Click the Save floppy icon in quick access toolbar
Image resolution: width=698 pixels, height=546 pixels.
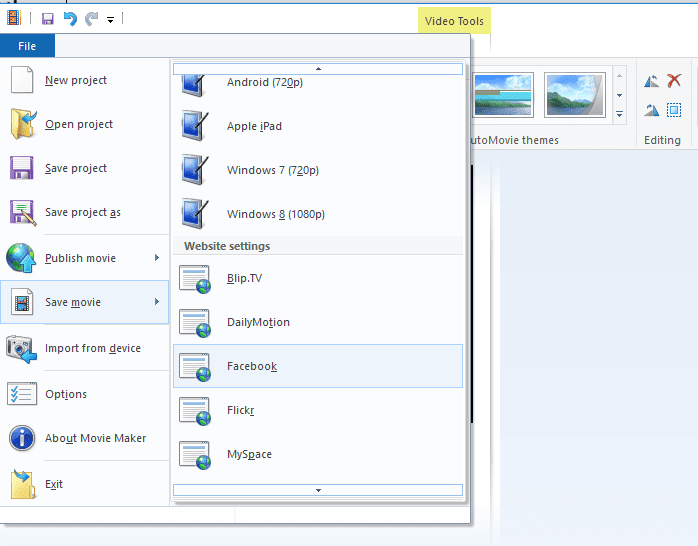point(48,19)
